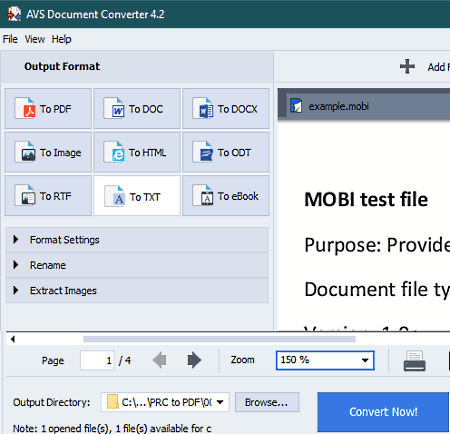Screen dimensions: 450x434
Task: Click the AVS Document Converter app icon
Action: point(14,14)
